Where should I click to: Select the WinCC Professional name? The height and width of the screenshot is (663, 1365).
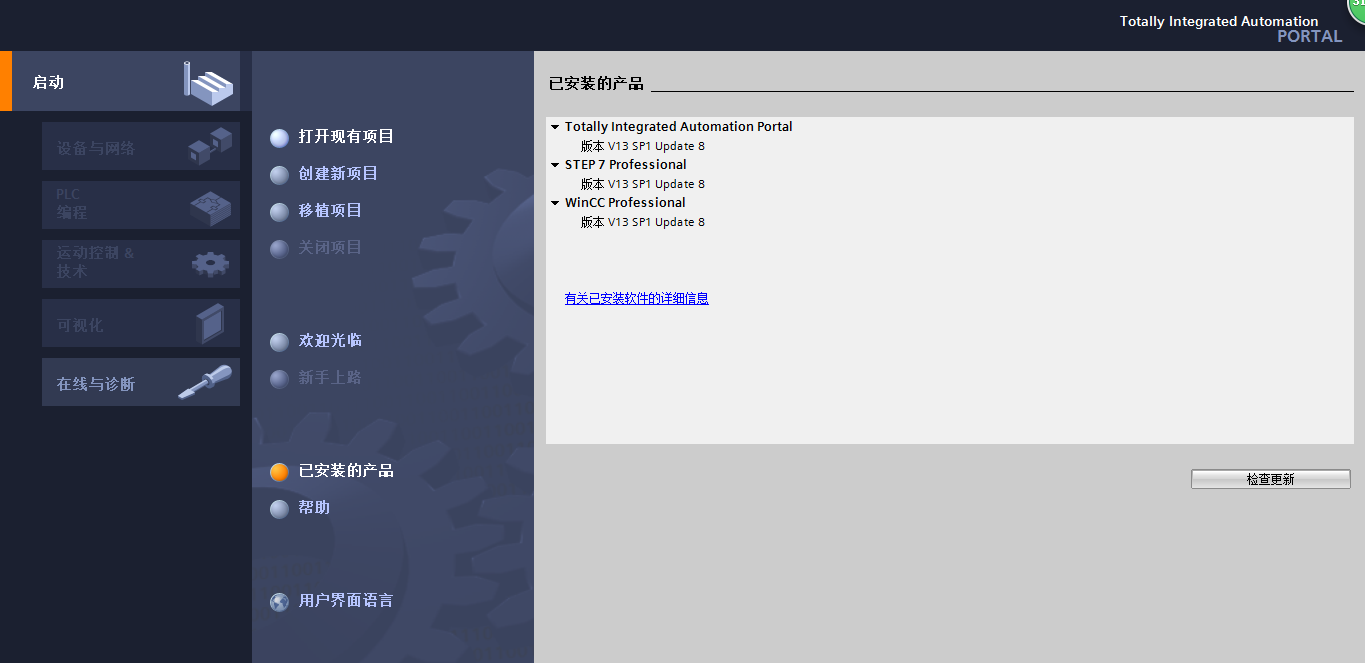point(625,203)
